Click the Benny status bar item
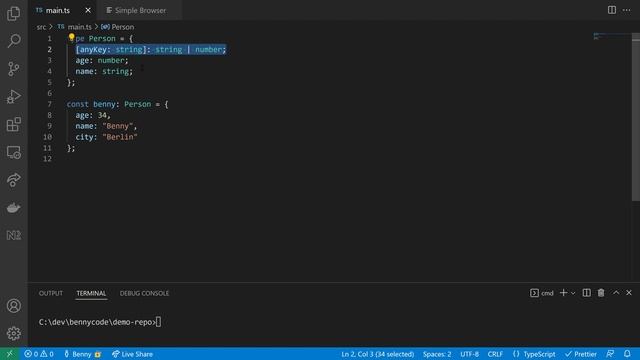 click(x=82, y=354)
